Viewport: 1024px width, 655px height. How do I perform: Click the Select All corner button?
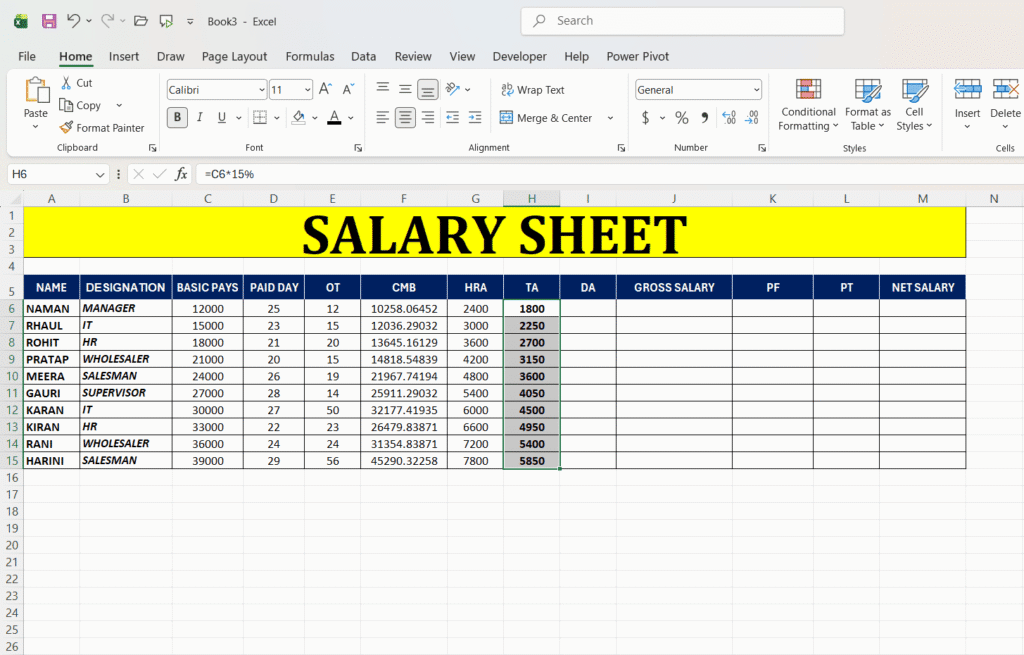click(x=12, y=199)
